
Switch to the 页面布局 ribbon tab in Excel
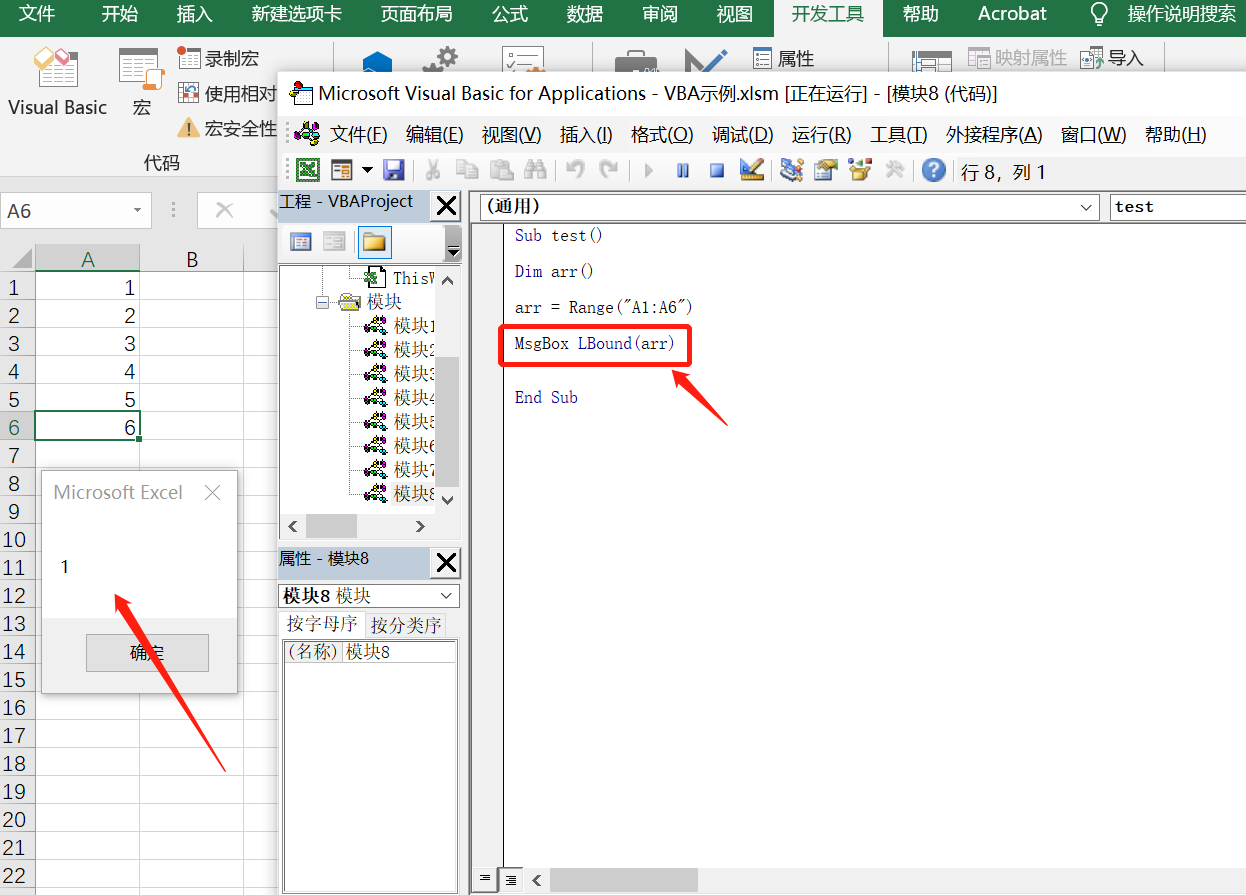416,14
